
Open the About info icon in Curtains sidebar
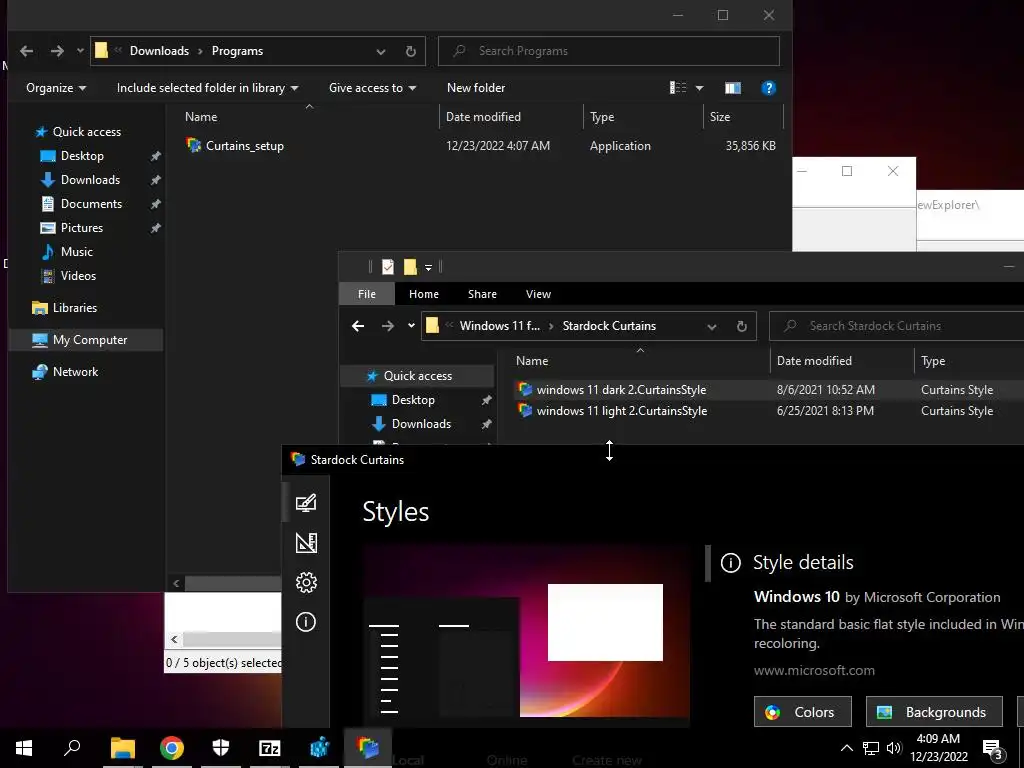[306, 622]
